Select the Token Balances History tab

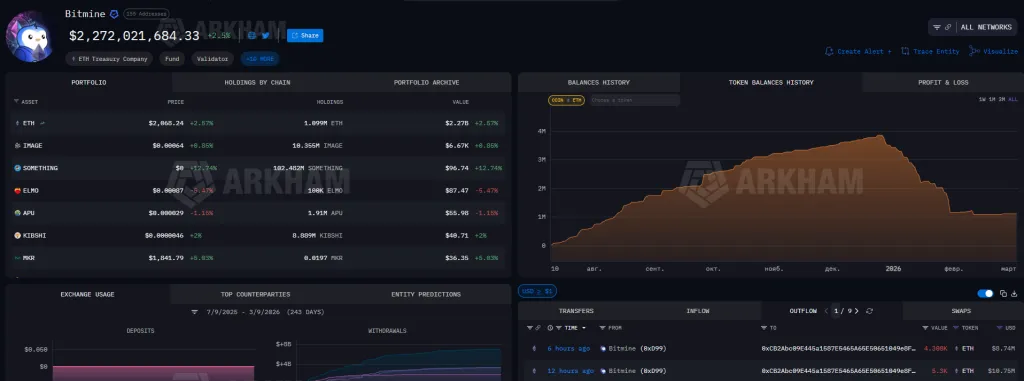[771, 82]
